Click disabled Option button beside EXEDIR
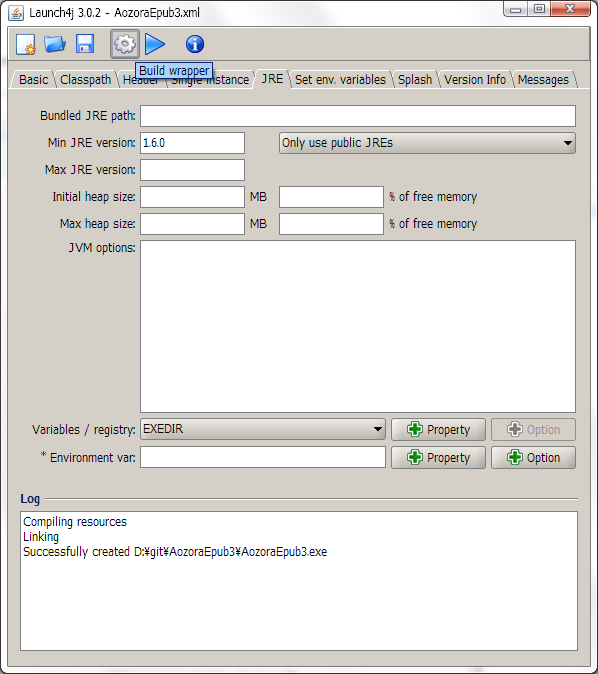This screenshot has width=598, height=674. [x=533, y=429]
